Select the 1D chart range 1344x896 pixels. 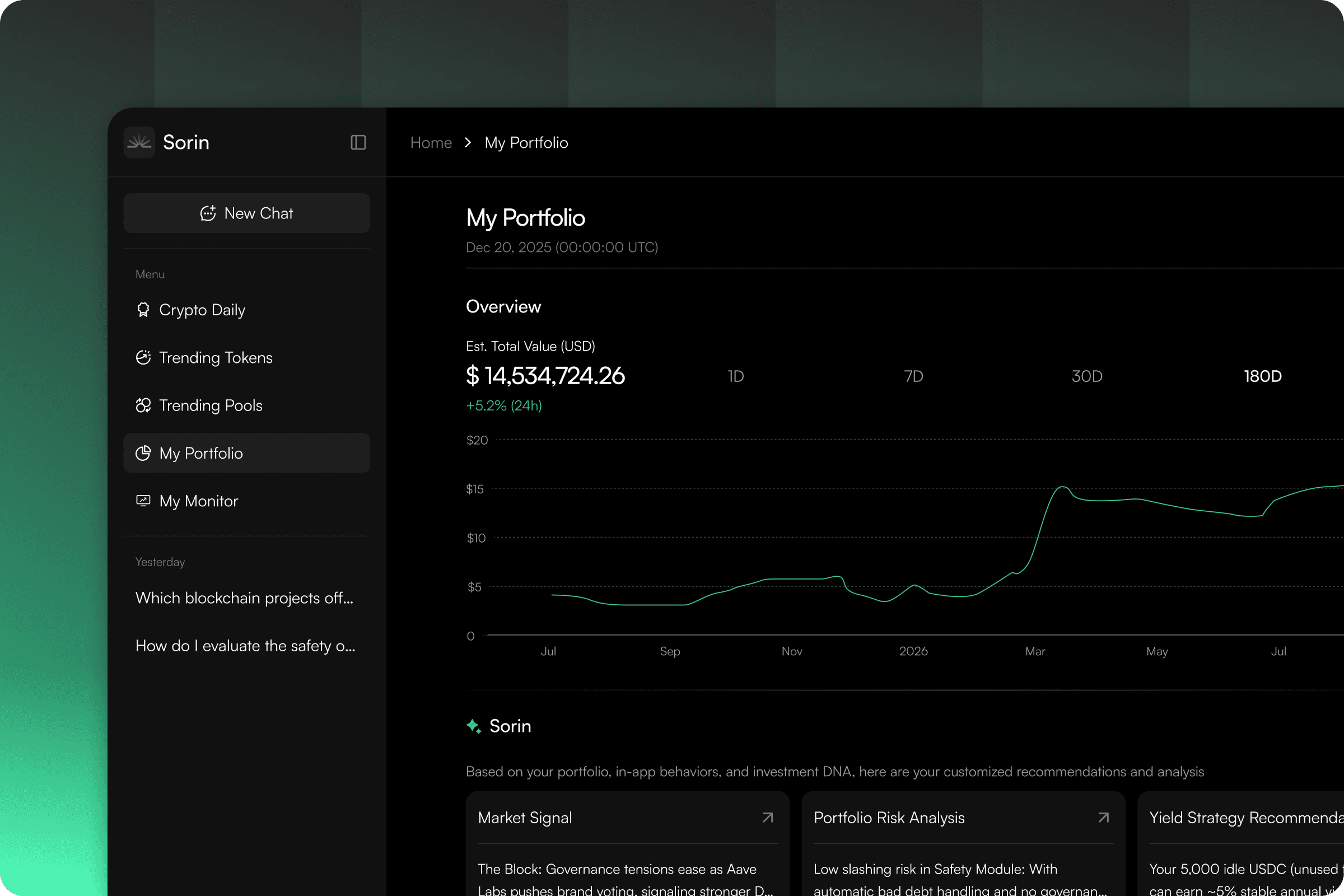click(x=735, y=376)
